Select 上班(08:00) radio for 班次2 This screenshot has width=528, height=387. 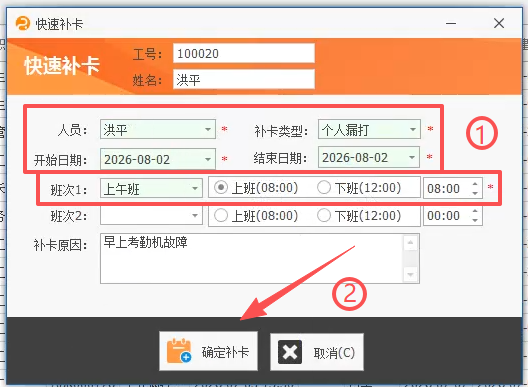[221, 215]
